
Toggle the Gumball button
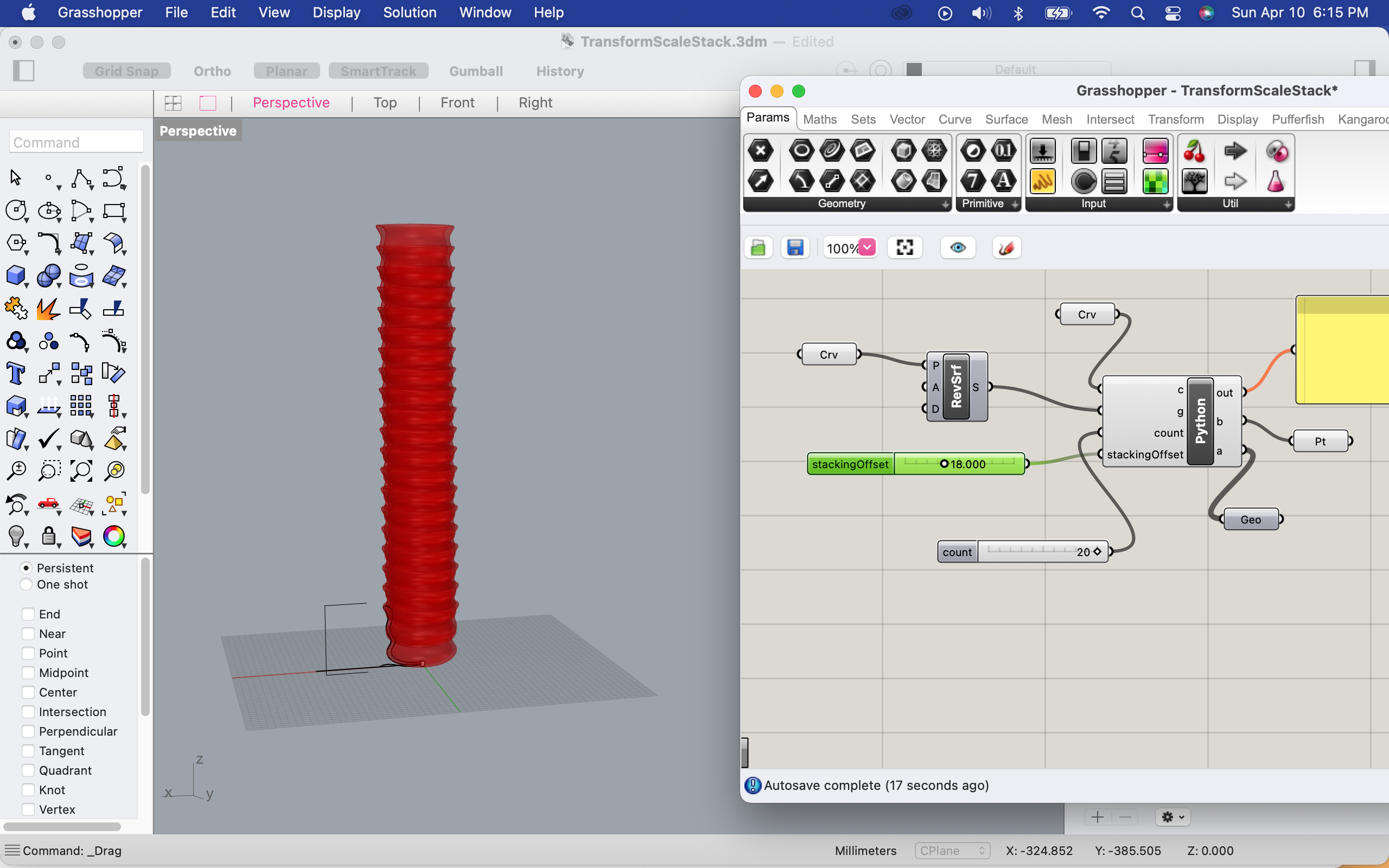pyautogui.click(x=475, y=71)
